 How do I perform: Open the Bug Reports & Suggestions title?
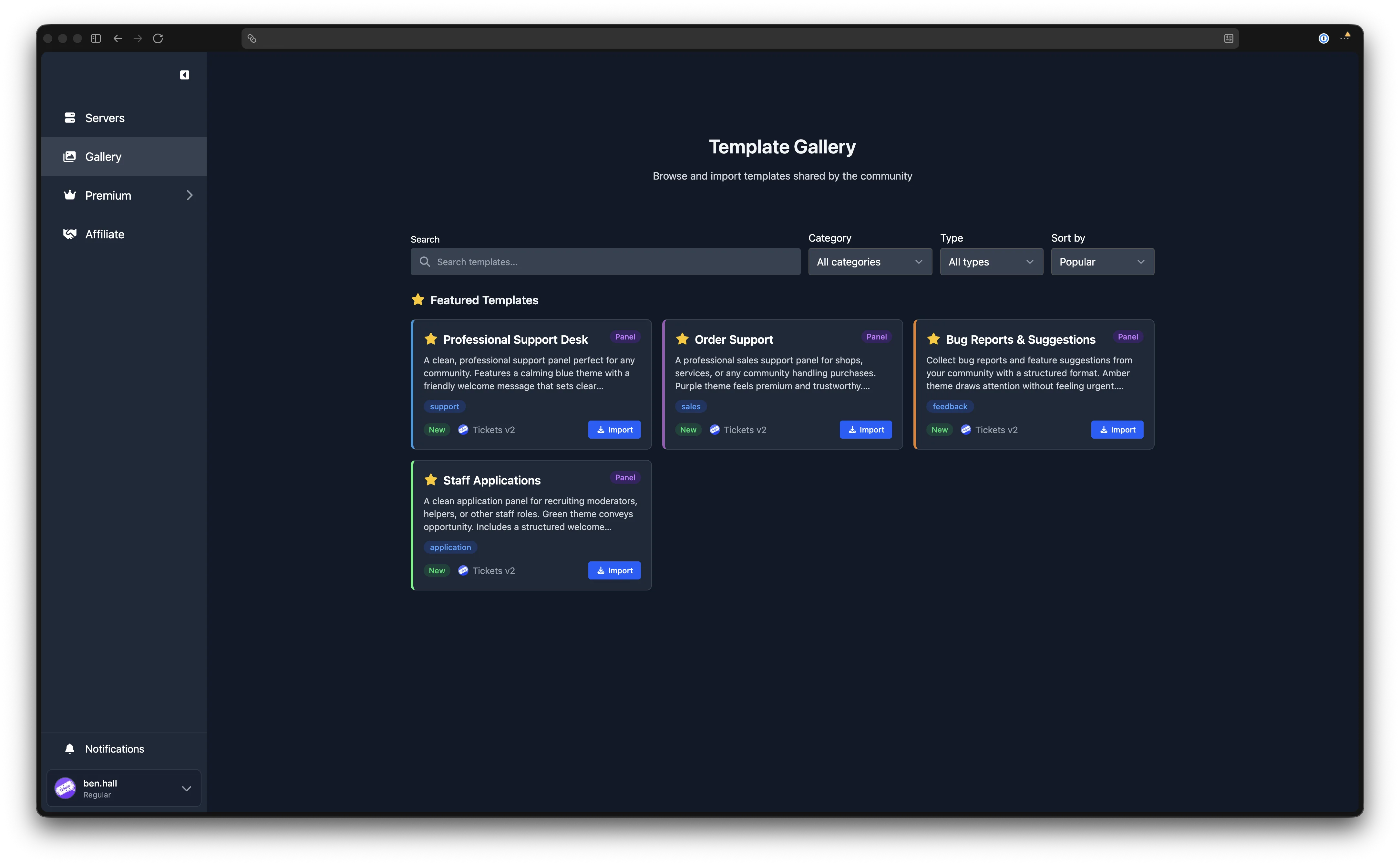[1020, 340]
